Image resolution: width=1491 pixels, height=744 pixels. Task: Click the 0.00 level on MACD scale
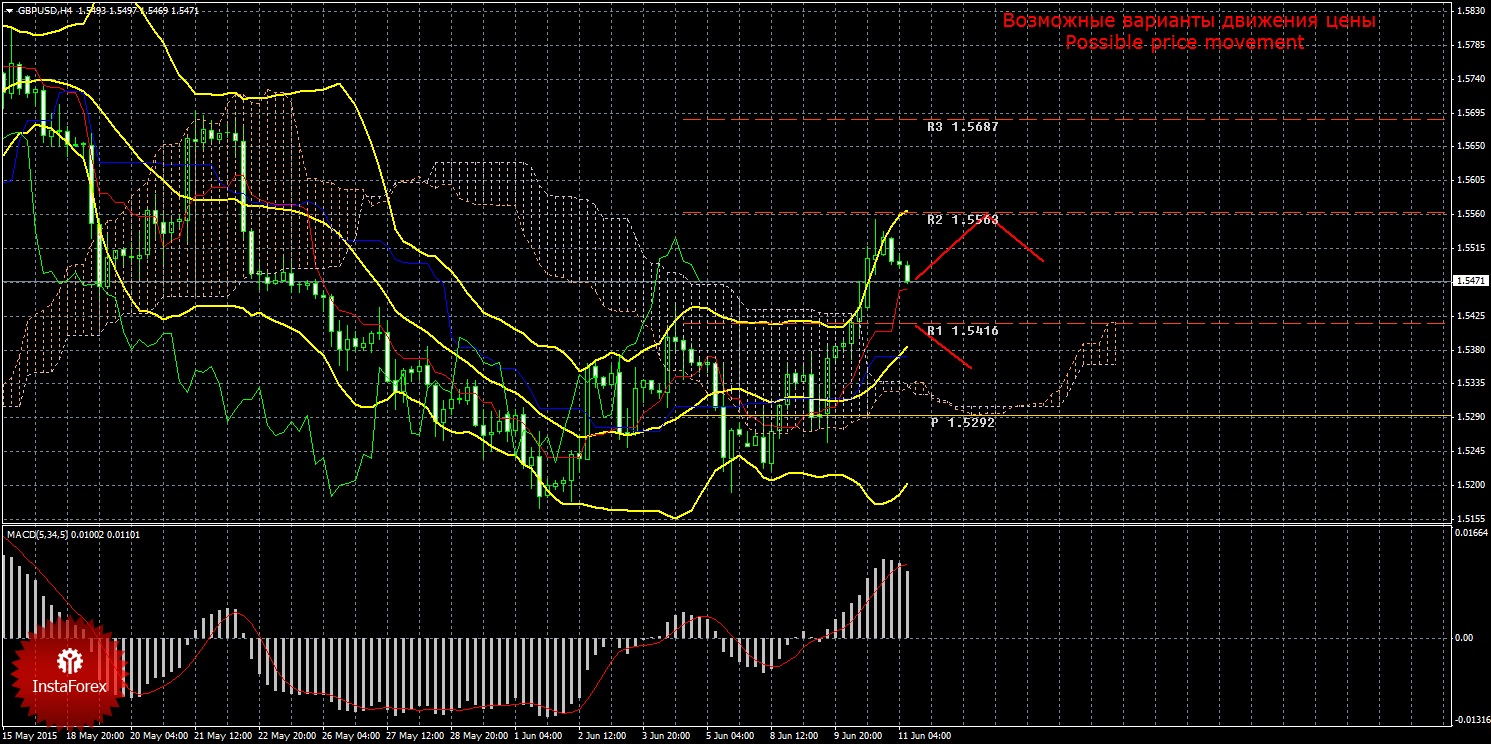click(x=1461, y=637)
